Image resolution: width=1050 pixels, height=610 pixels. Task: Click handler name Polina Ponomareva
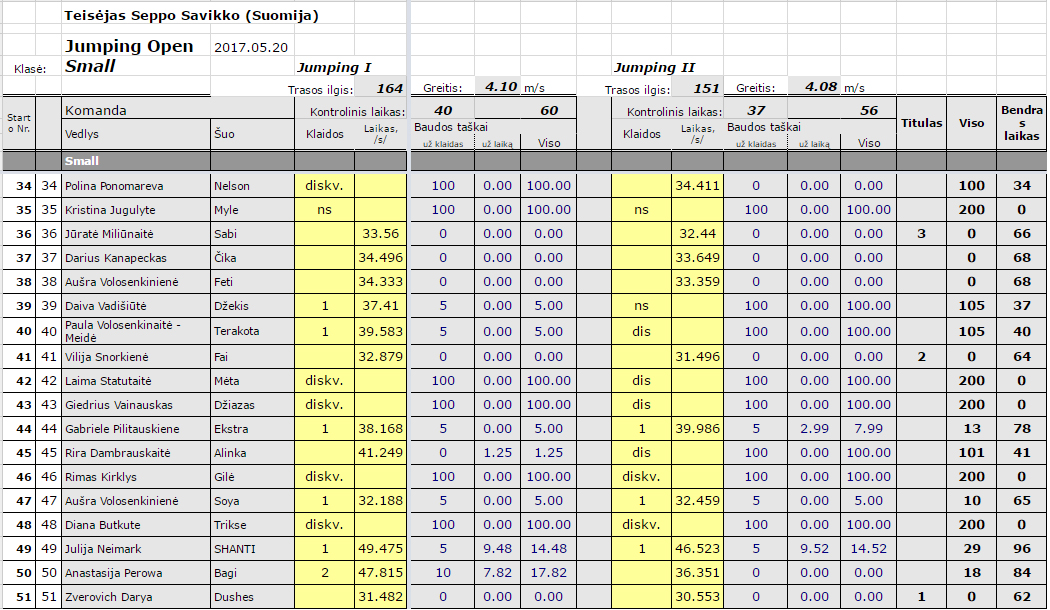[x=113, y=186]
